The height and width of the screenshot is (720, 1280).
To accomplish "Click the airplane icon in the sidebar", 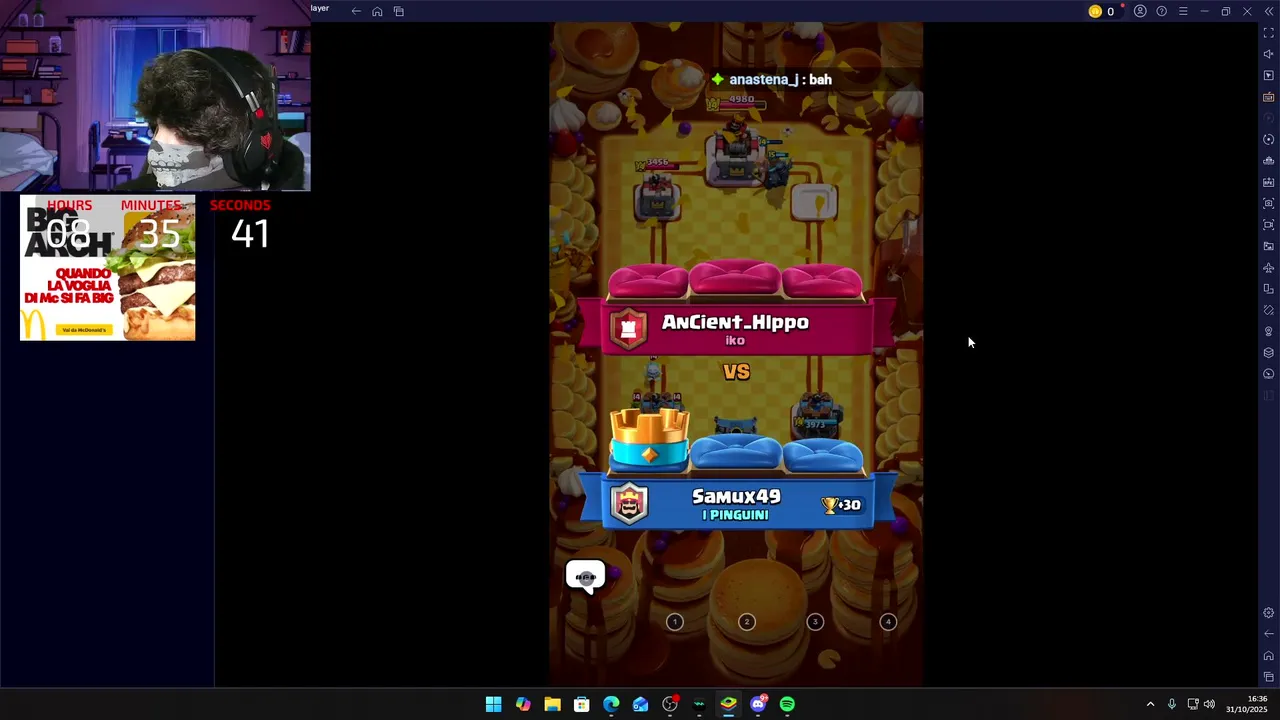I will [x=1268, y=268].
